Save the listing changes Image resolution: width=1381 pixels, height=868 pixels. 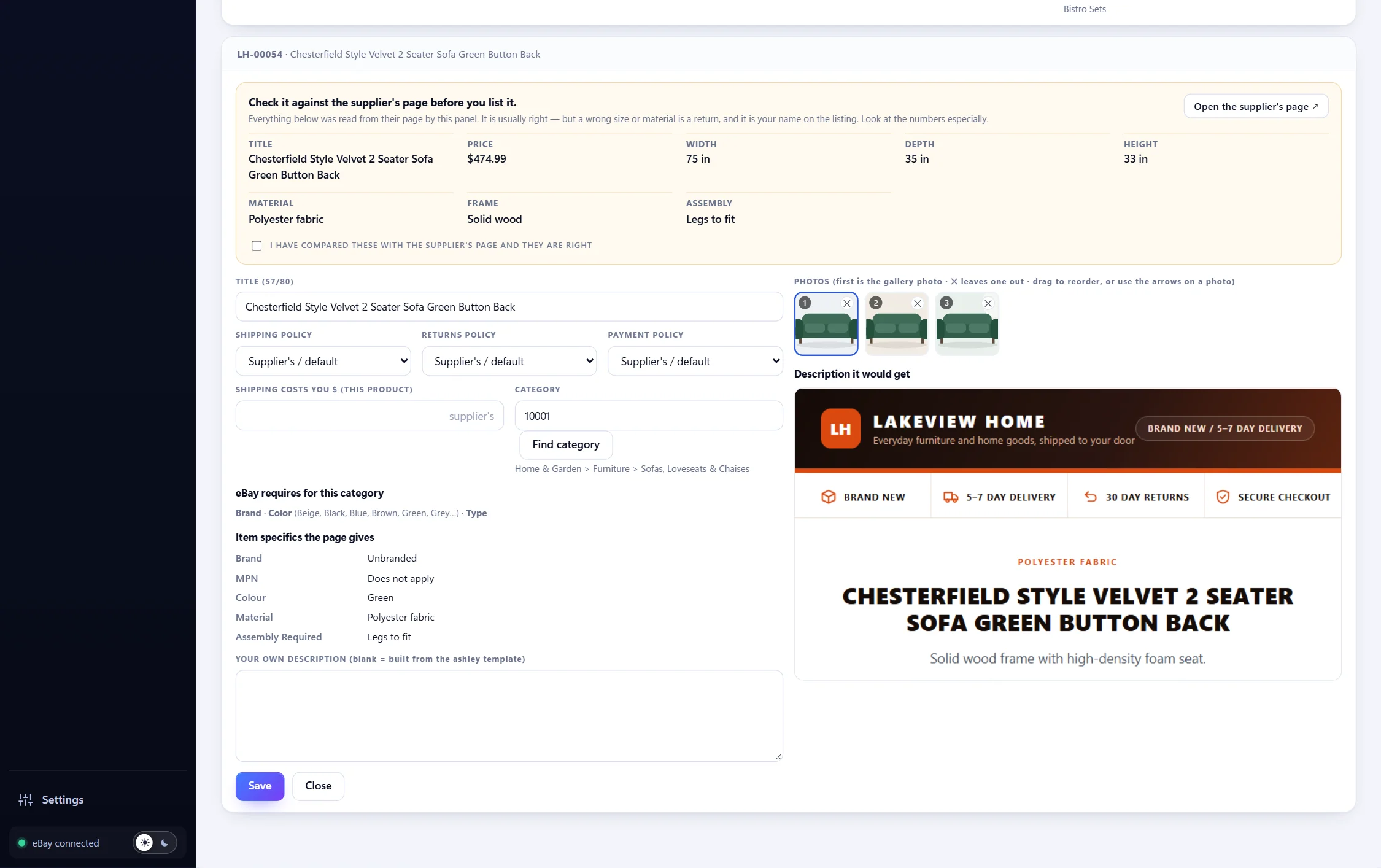click(x=260, y=786)
